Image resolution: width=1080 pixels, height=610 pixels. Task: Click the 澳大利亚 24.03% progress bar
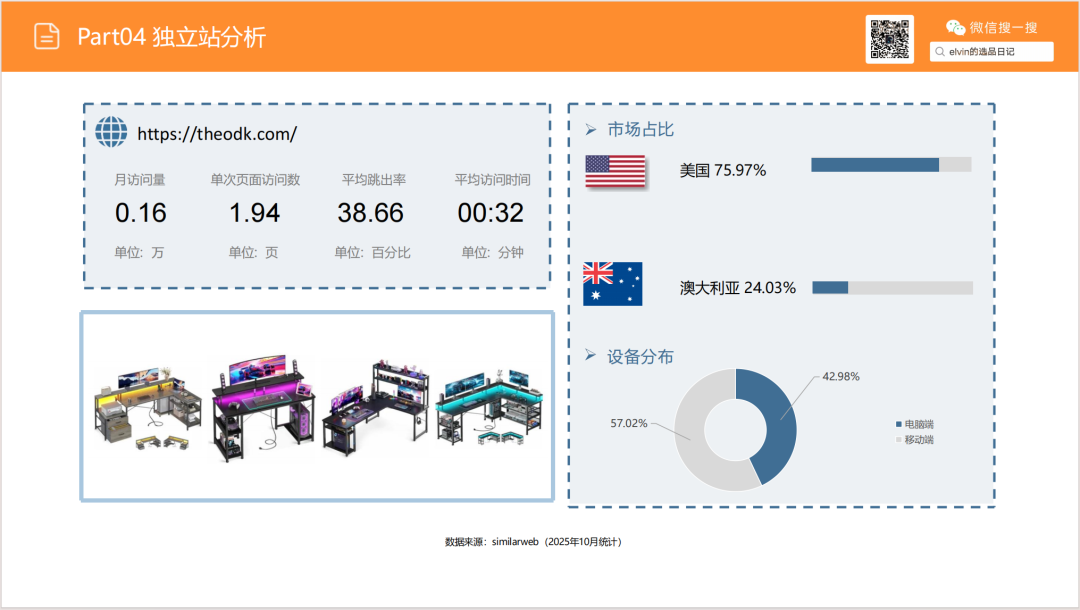(892, 288)
